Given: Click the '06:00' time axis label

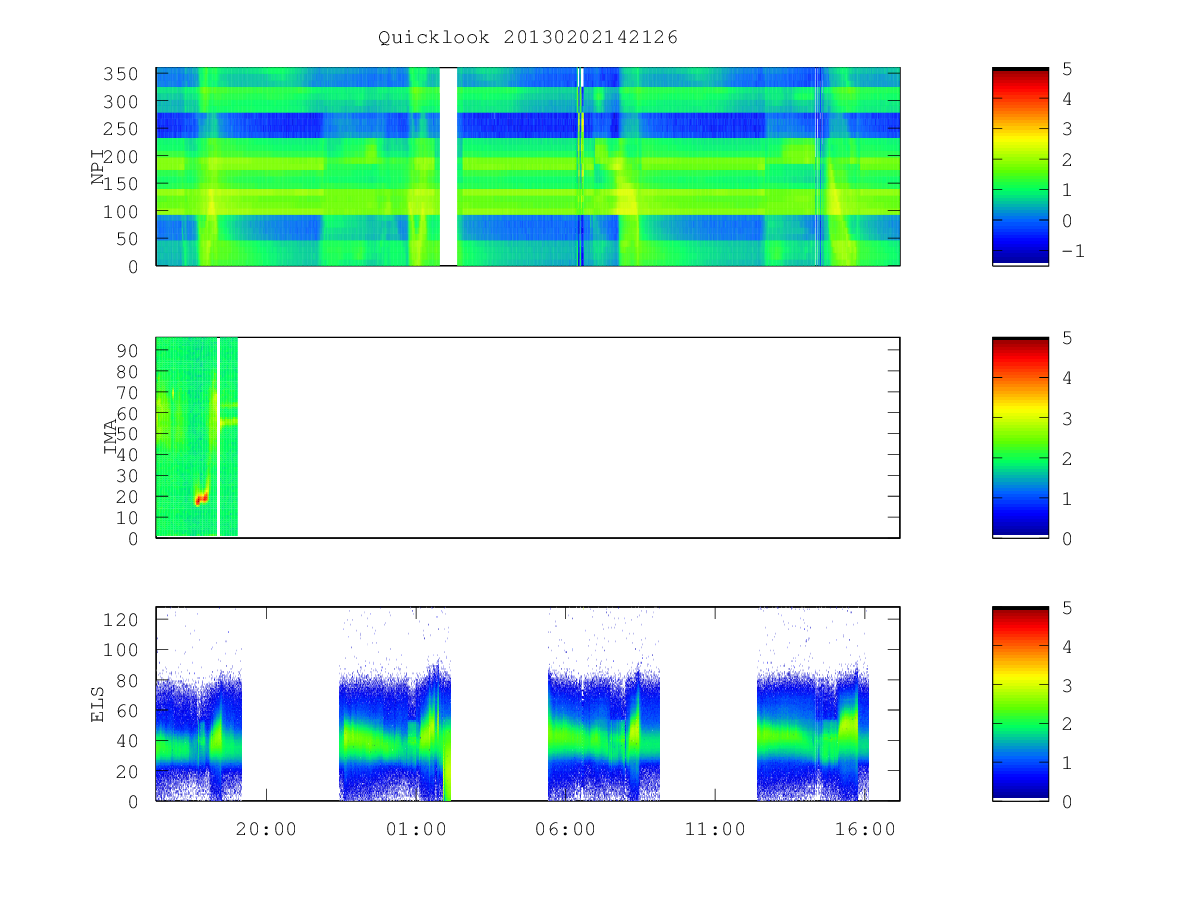Looking at the screenshot, I should pyautogui.click(x=565, y=829).
